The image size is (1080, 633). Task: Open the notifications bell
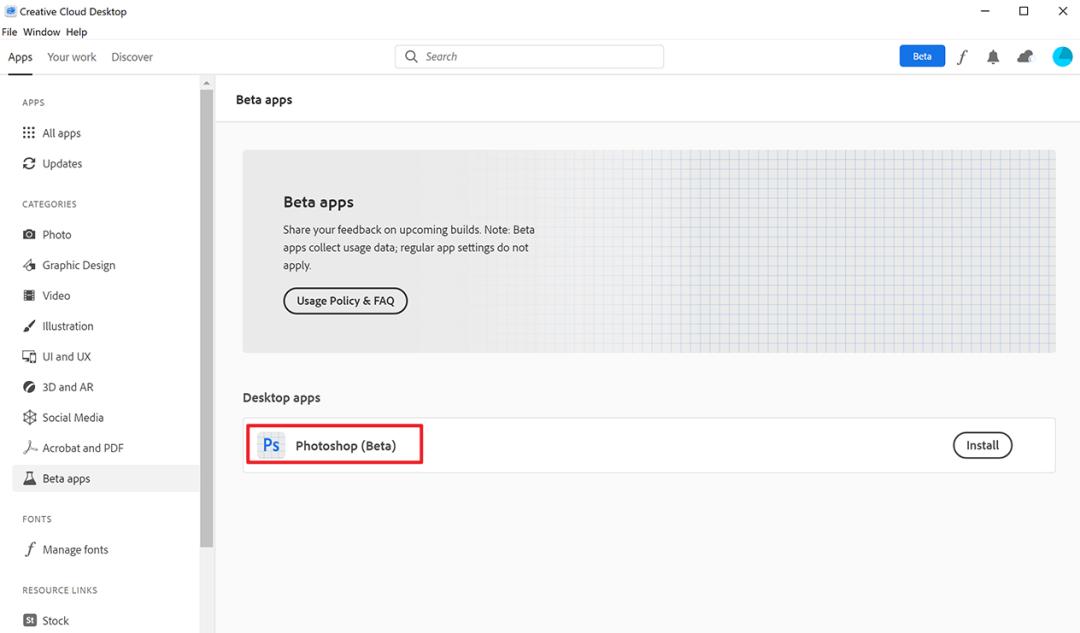click(993, 57)
